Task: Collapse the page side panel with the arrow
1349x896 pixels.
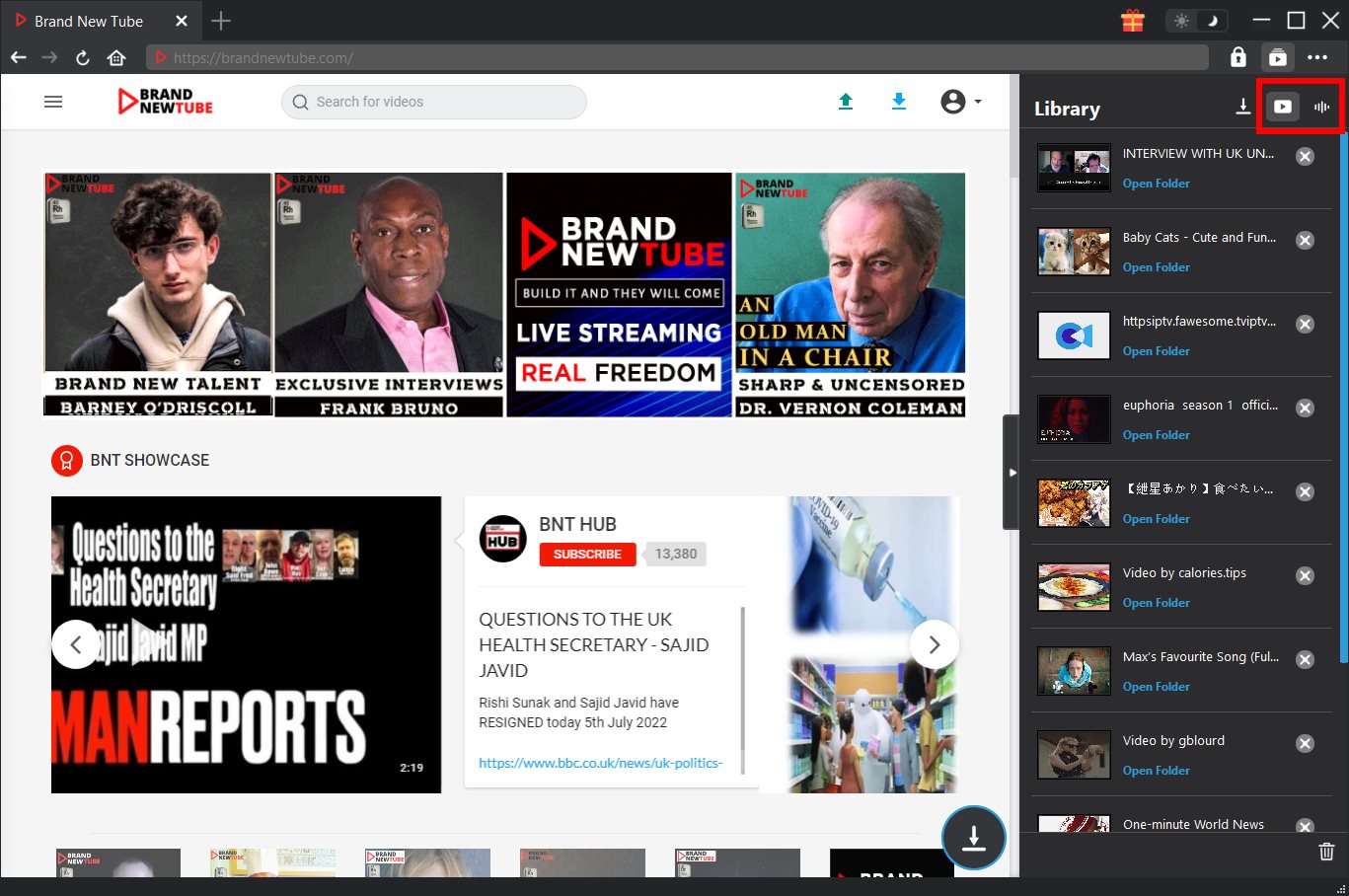Action: click(1014, 472)
